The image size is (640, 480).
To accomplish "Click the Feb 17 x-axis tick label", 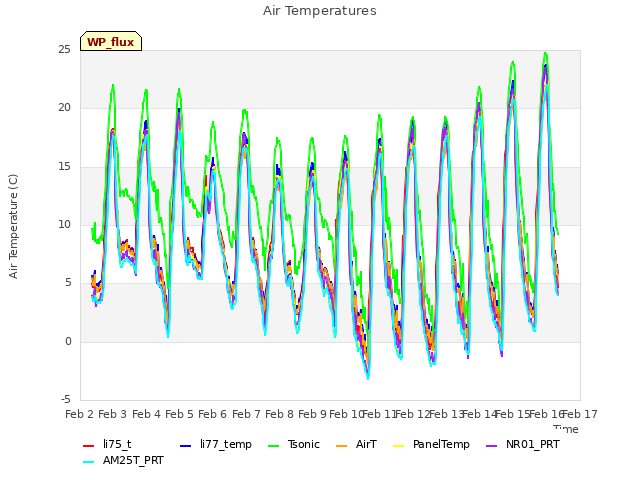I will tap(580, 414).
